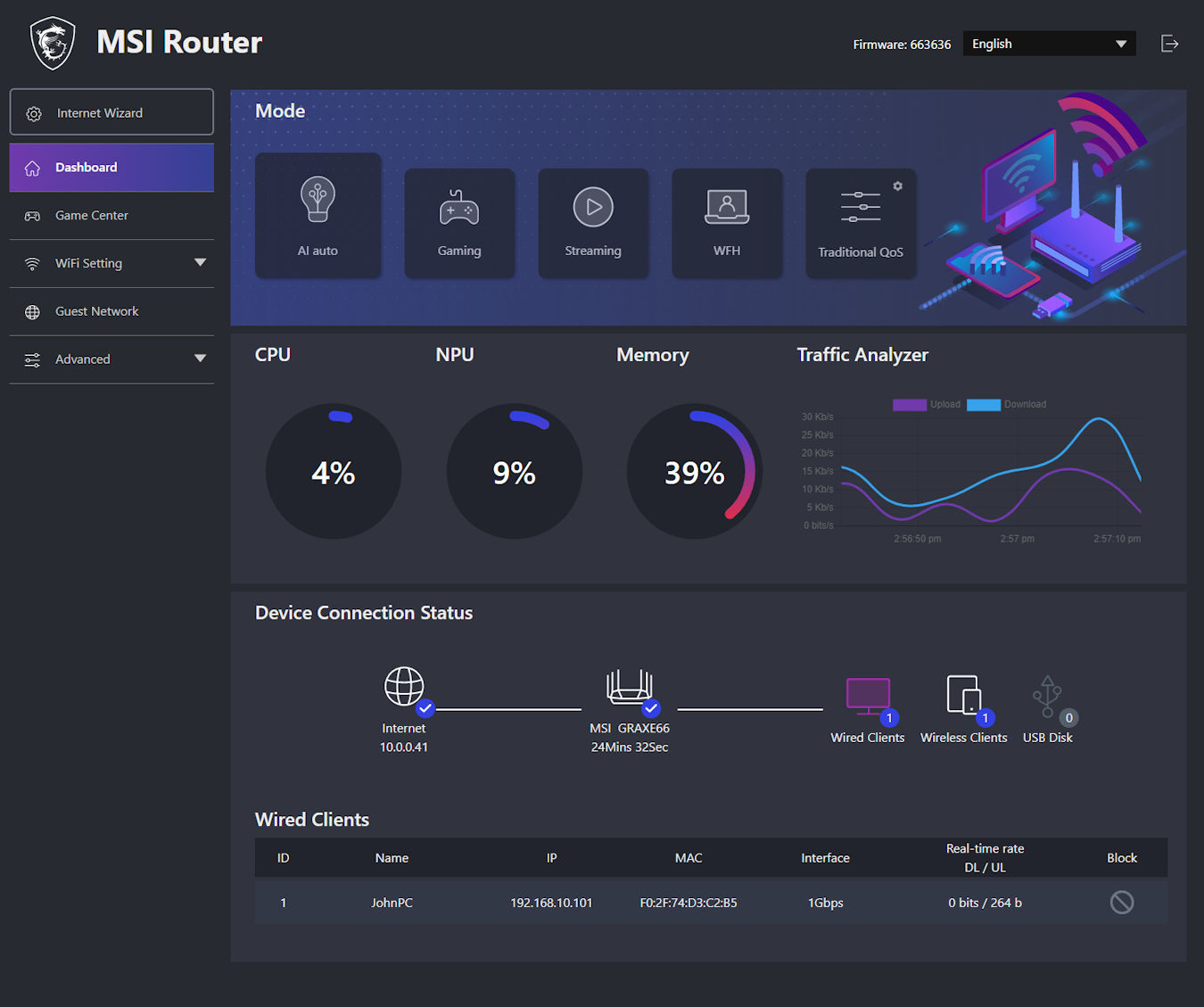Toggle Upload legend purple swatch
Screen dimensions: 1204x1007
910,405
